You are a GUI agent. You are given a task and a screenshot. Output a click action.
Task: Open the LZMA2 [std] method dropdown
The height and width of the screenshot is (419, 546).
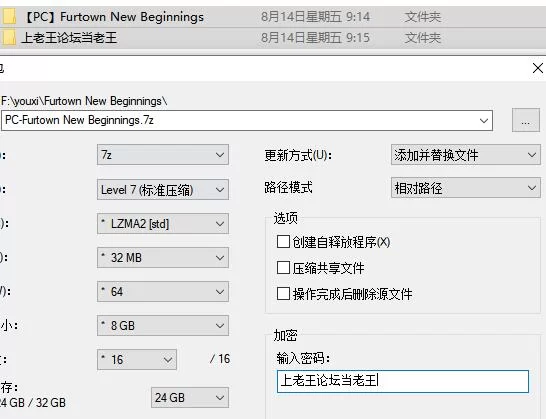click(x=163, y=224)
